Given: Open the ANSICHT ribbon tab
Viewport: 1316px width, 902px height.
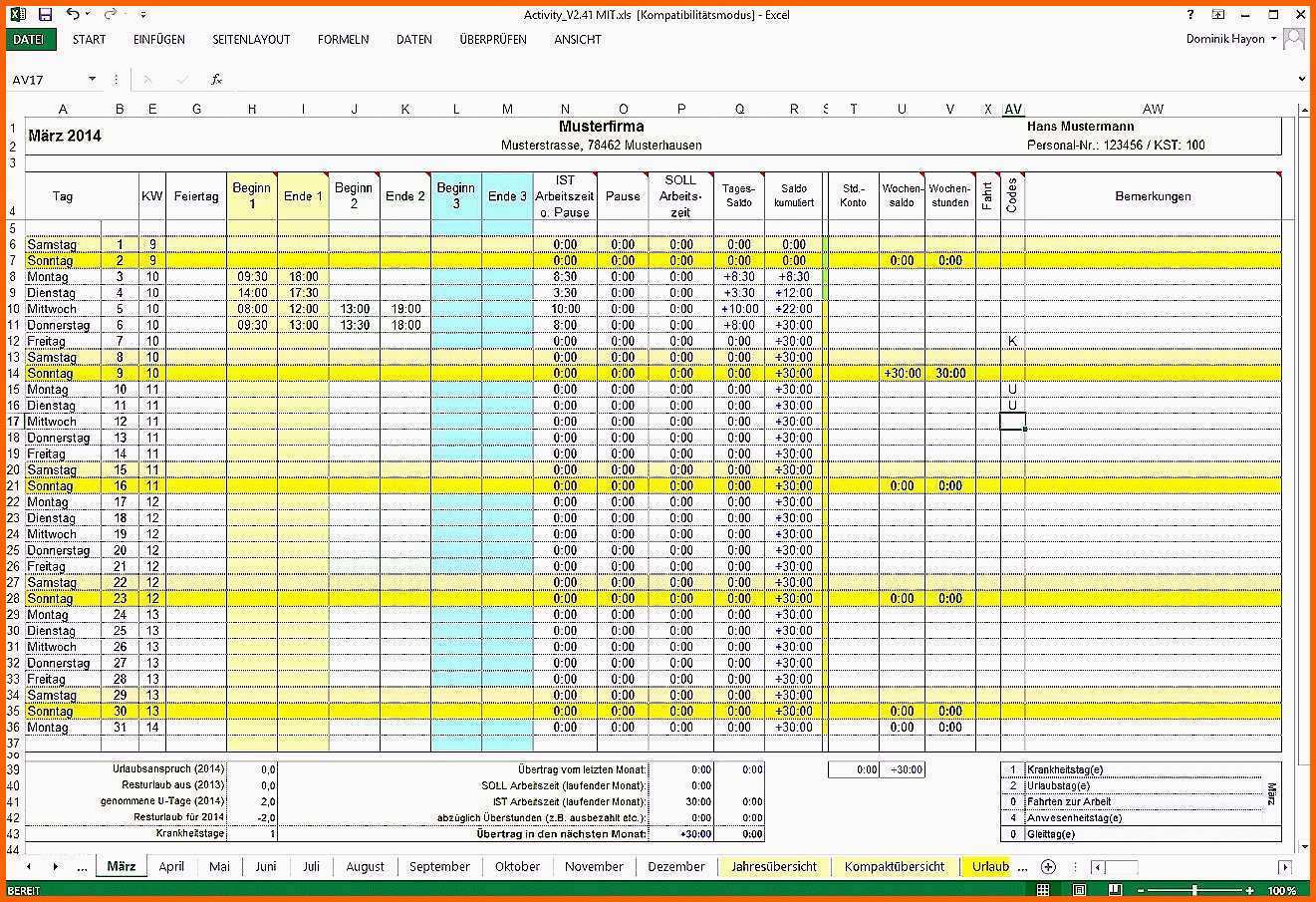Looking at the screenshot, I should (578, 40).
